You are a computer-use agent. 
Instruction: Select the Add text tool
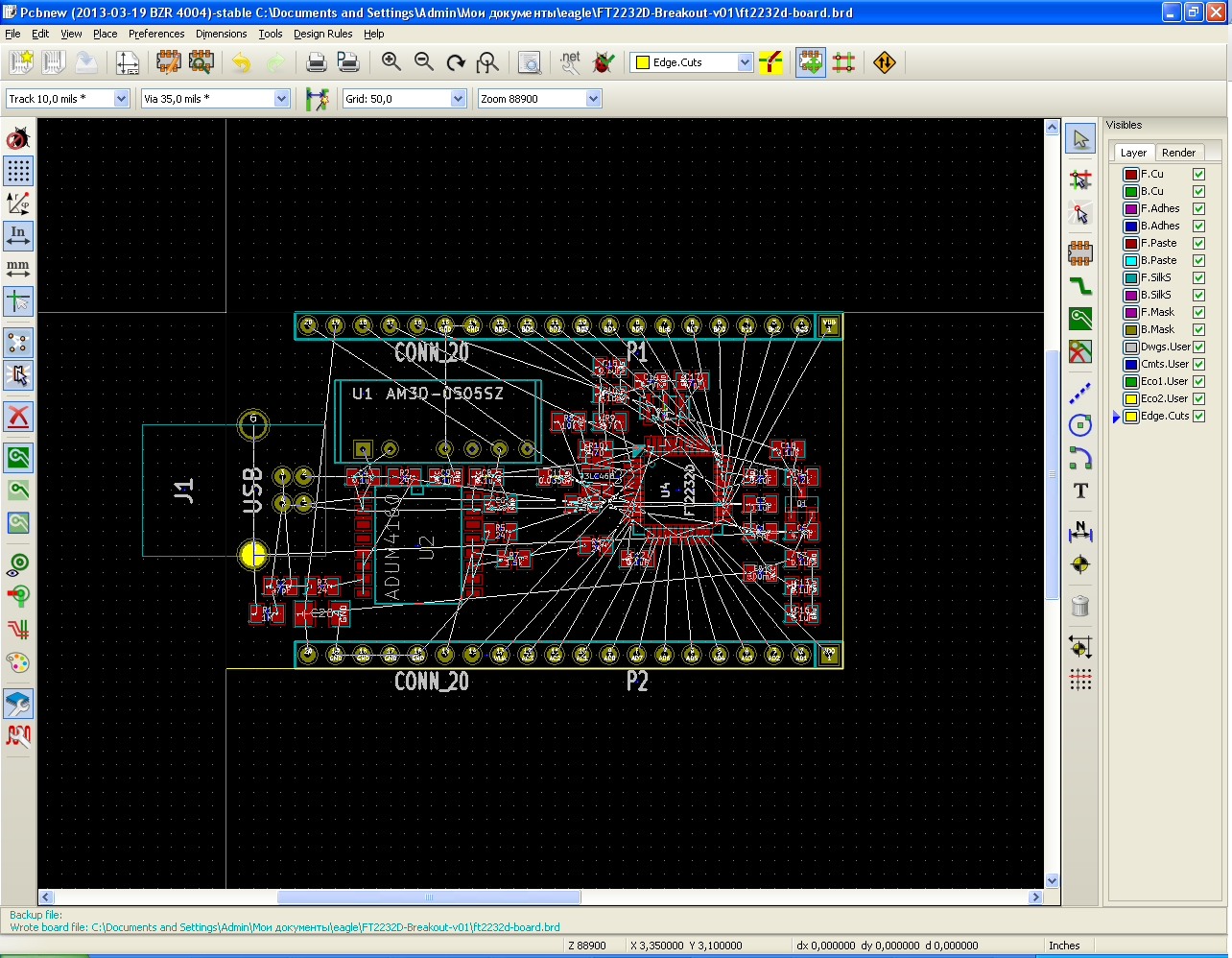click(1080, 491)
